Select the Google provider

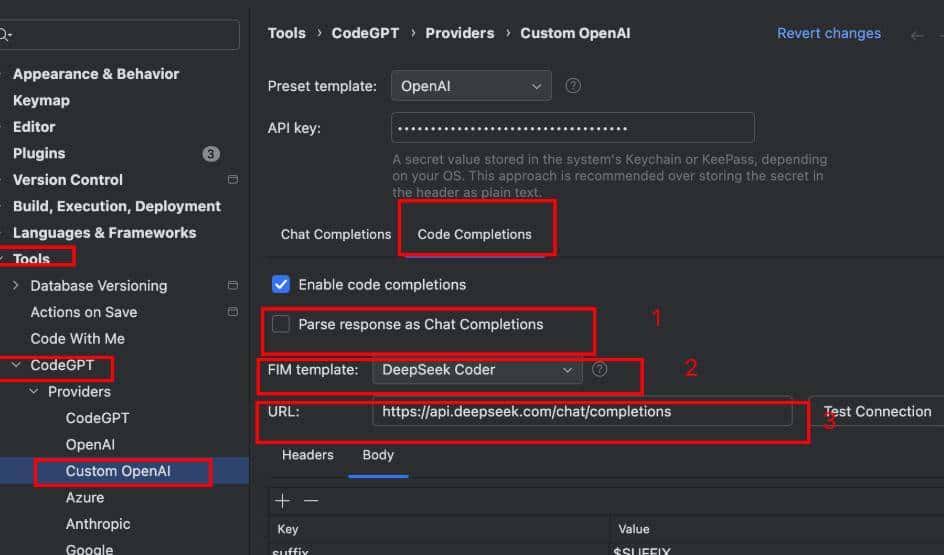[89, 548]
